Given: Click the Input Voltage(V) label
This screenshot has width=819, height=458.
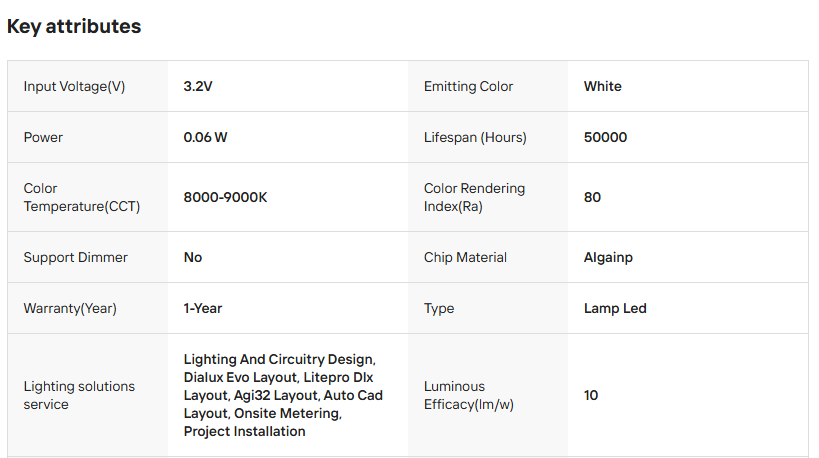Looking at the screenshot, I should pyautogui.click(x=74, y=86).
